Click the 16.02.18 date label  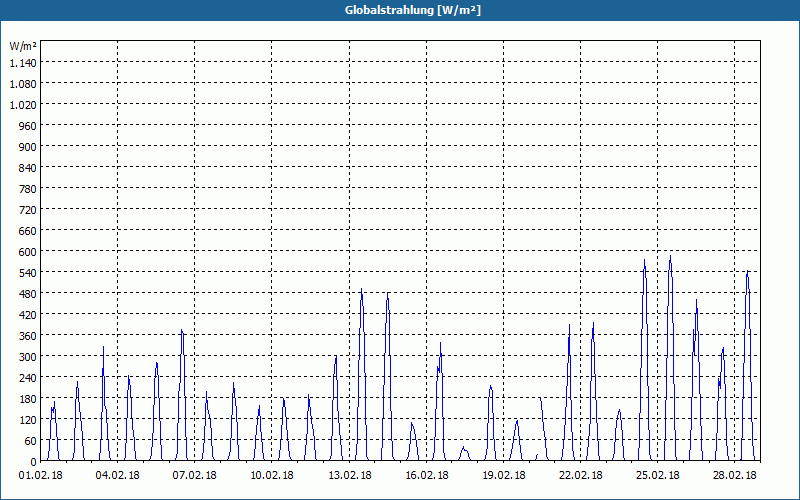pos(427,475)
